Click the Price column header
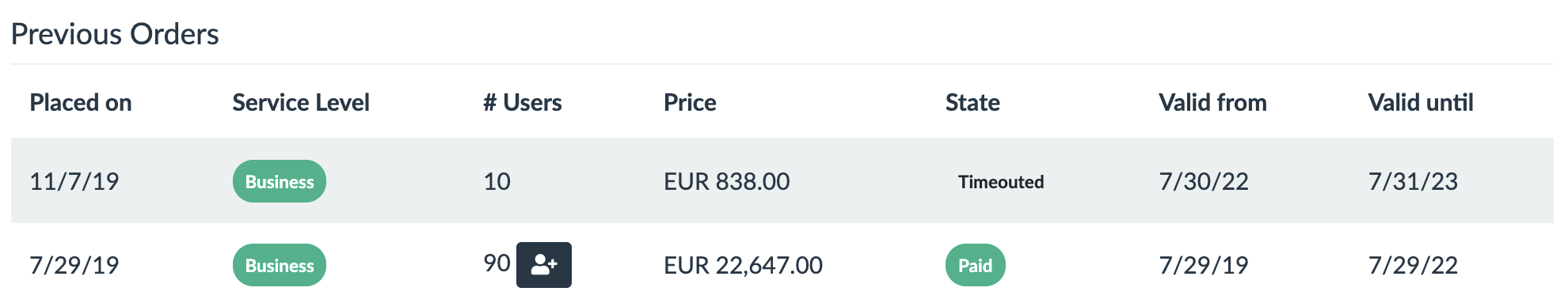 690,103
